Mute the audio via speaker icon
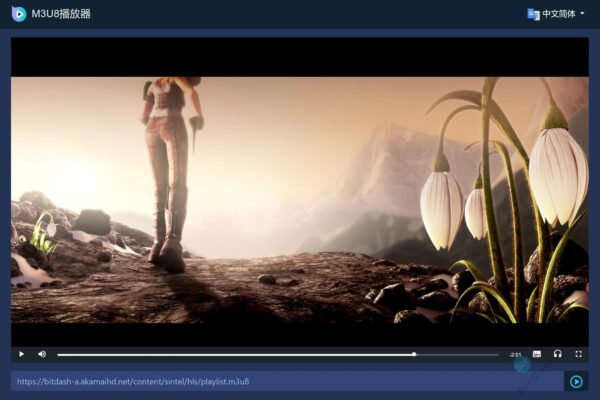Viewport: 600px width, 400px height. [42, 354]
